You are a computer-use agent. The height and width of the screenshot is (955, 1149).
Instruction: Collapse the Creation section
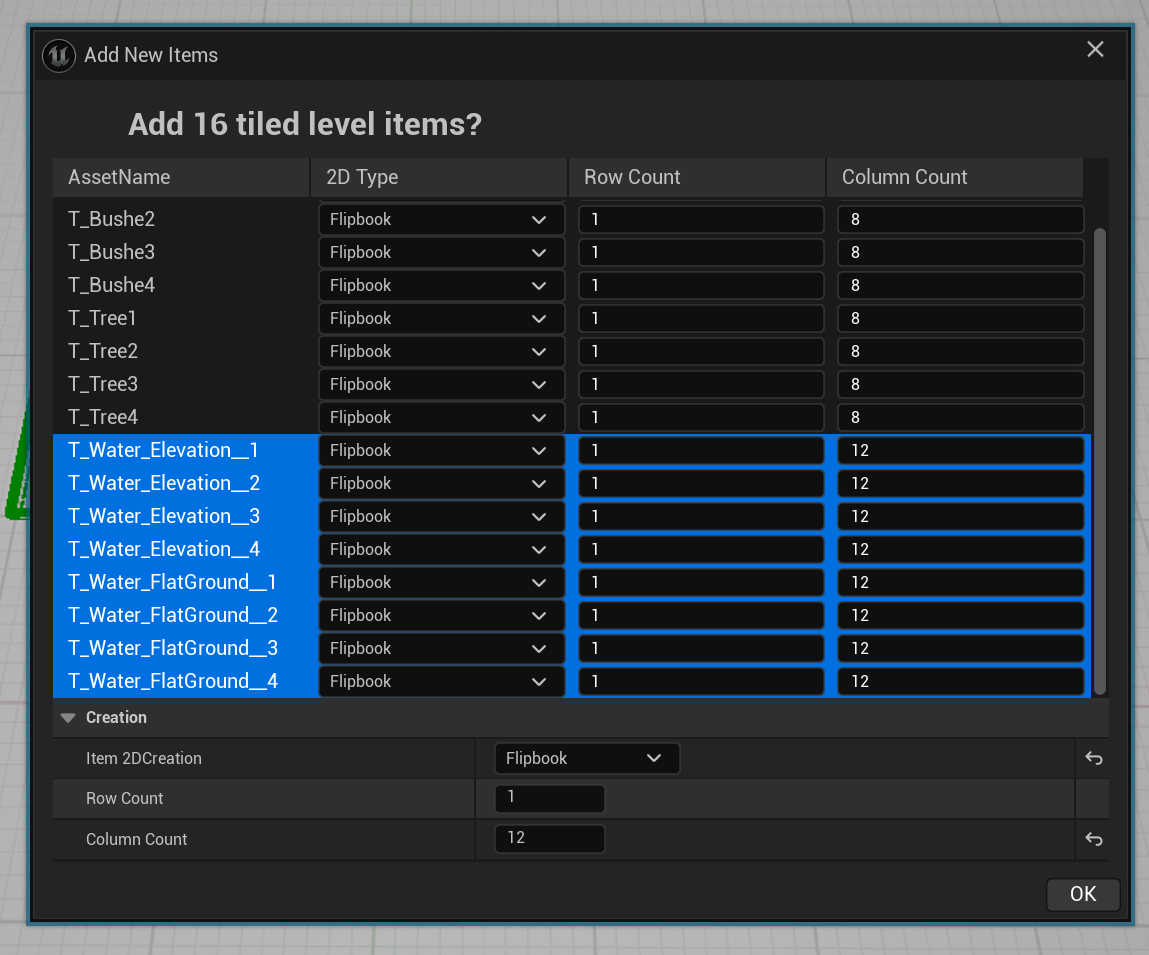coord(68,718)
